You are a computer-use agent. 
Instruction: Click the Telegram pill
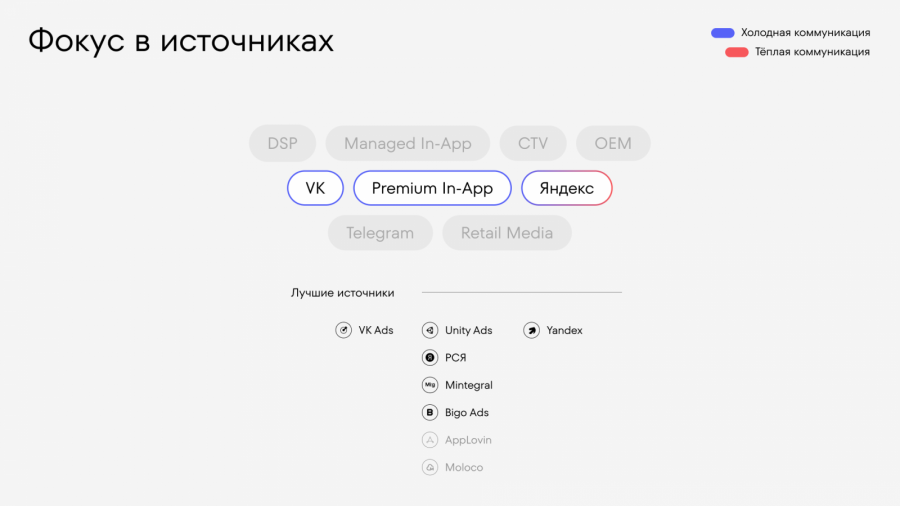coord(380,233)
